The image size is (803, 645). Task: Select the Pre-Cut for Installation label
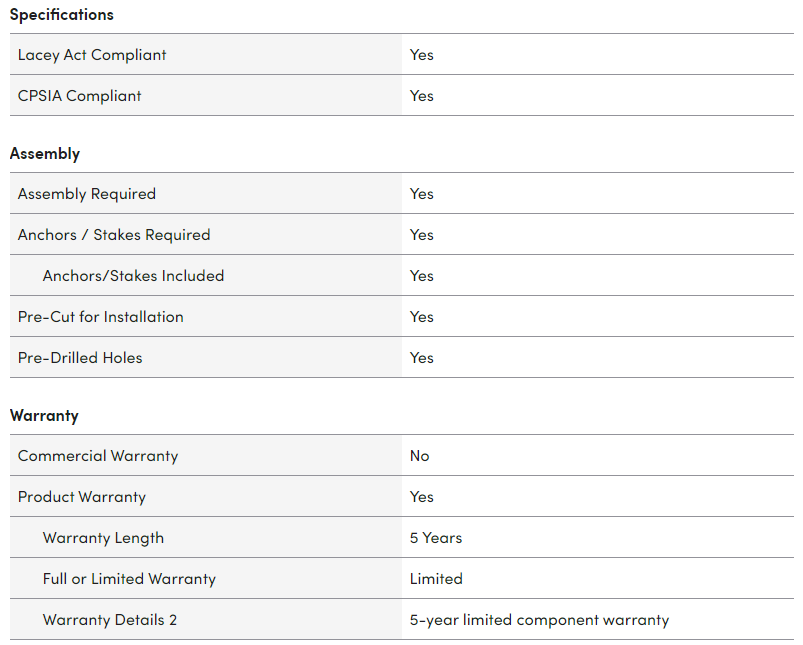(x=101, y=317)
